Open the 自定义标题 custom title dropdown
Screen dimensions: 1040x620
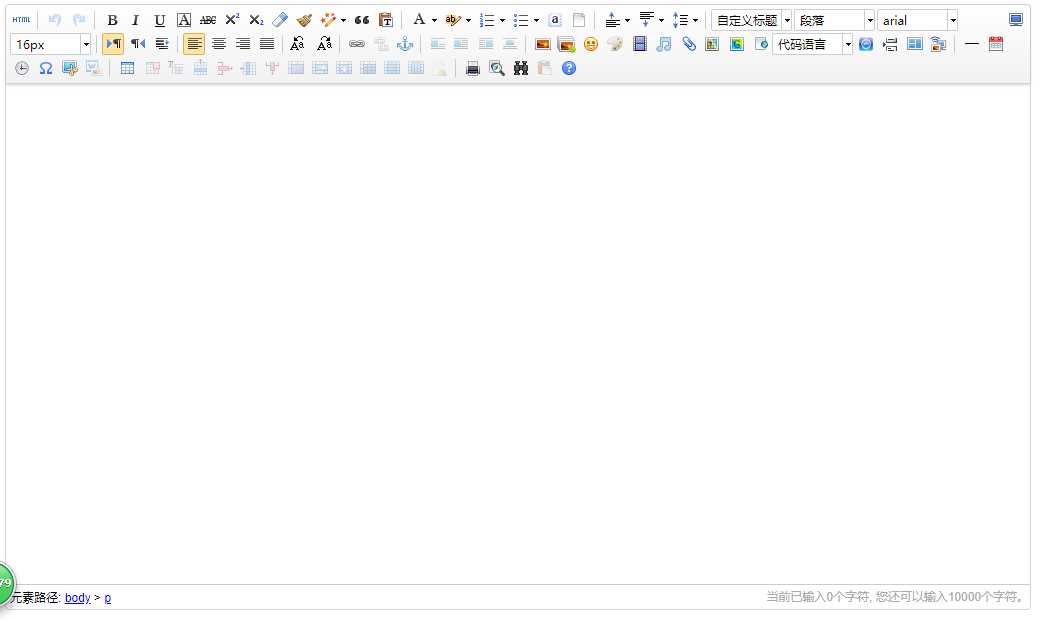point(751,21)
